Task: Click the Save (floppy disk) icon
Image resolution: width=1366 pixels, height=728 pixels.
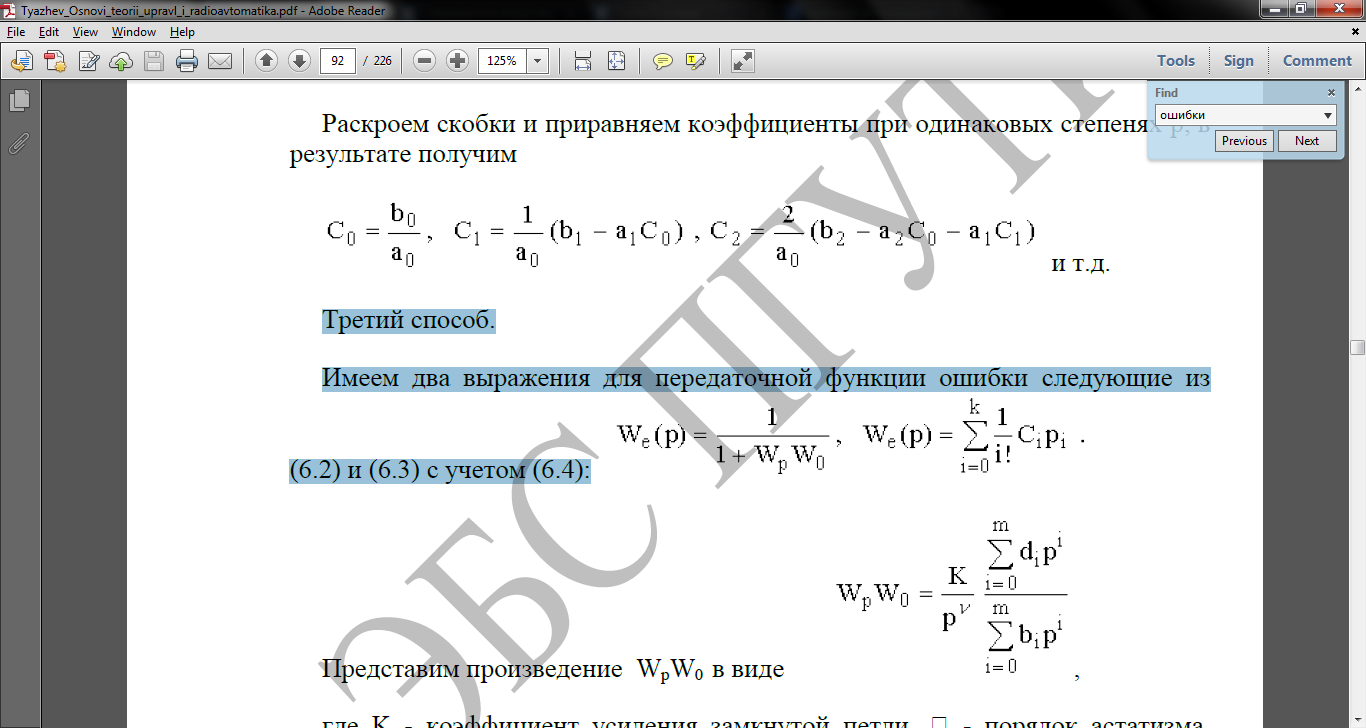Action: pos(154,61)
